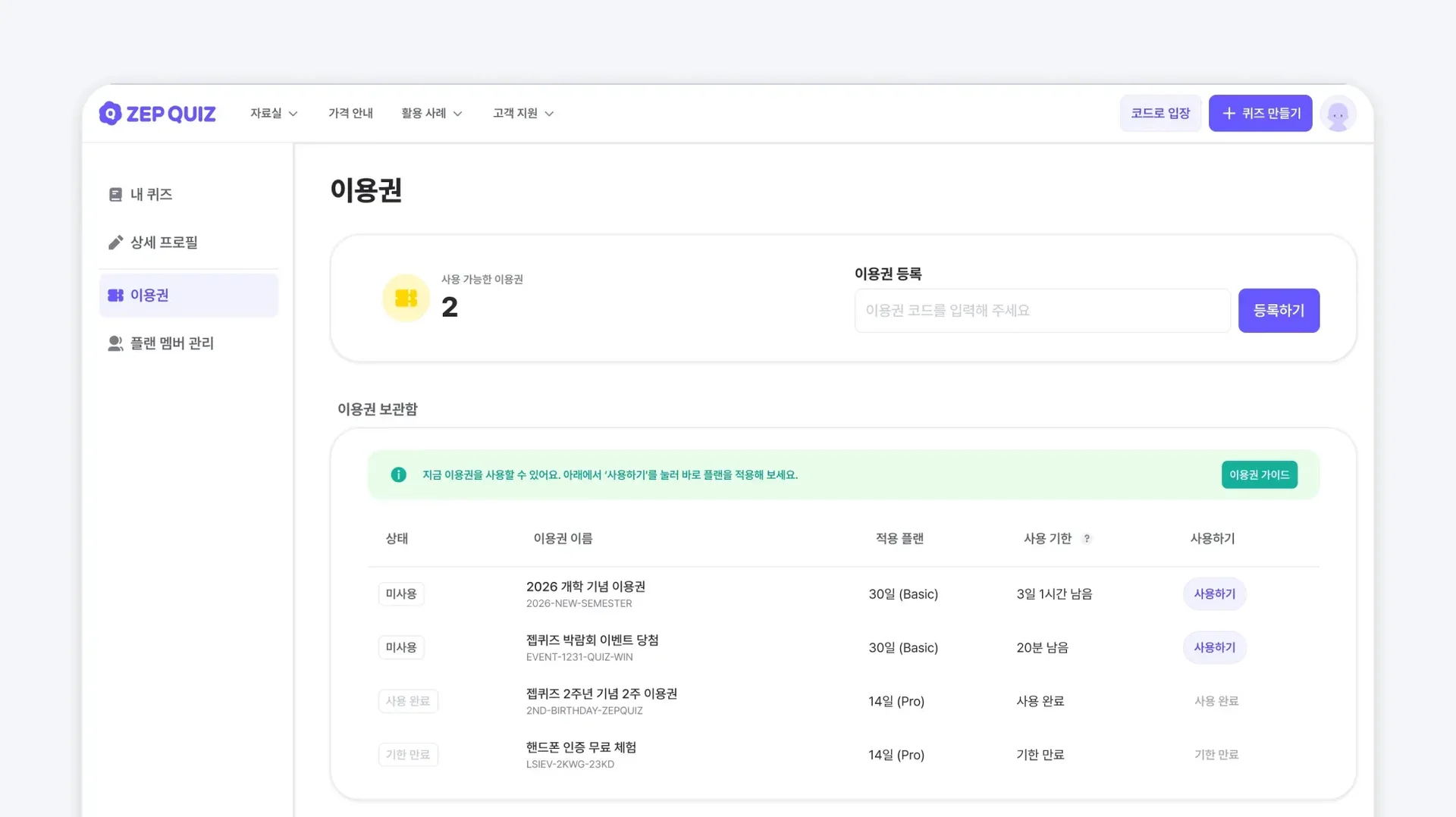Expand the 고객 지원 dropdown

(x=522, y=113)
